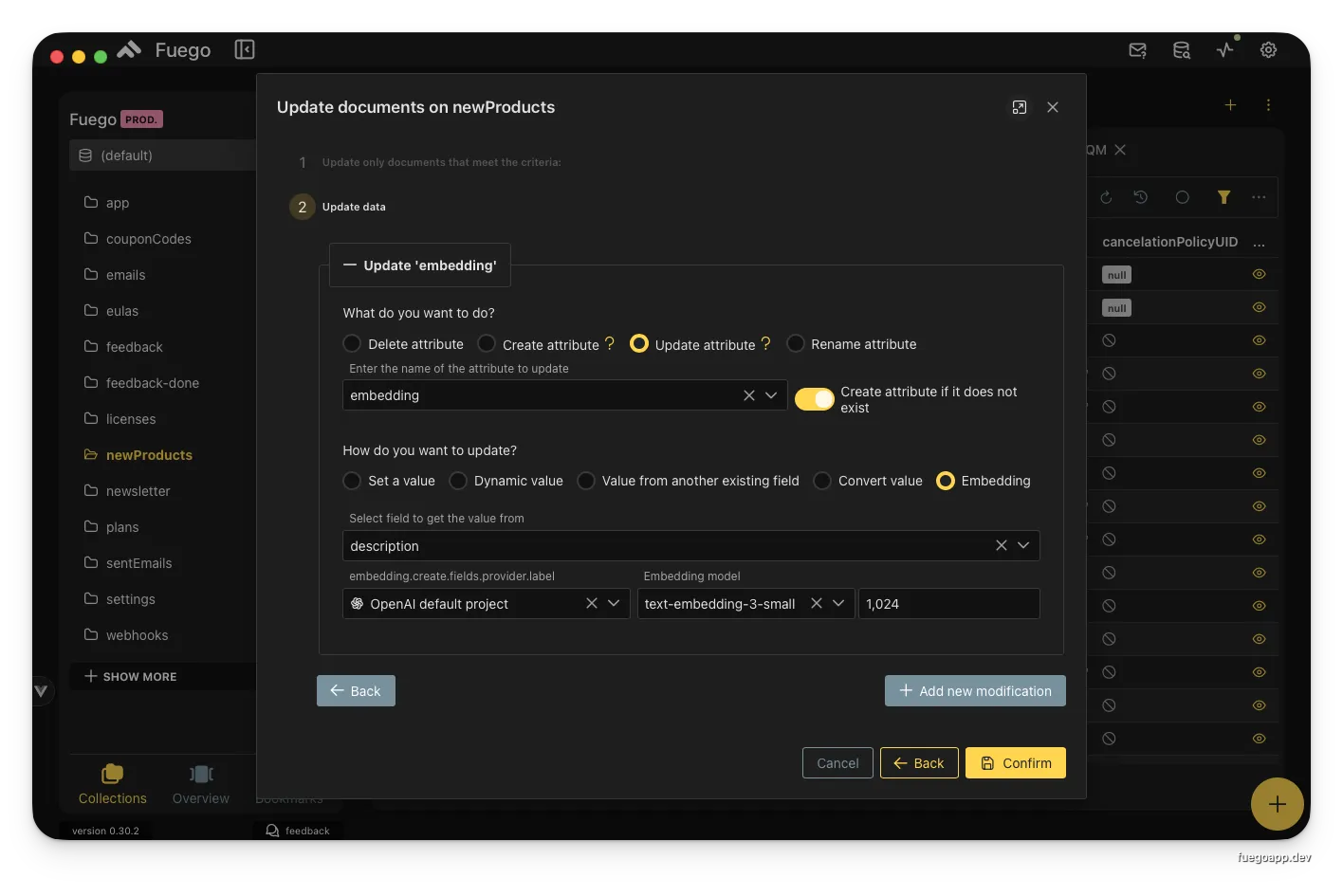Toggle row visibility with an eye icon in the table
This screenshot has height=896, width=1343.
[1259, 274]
